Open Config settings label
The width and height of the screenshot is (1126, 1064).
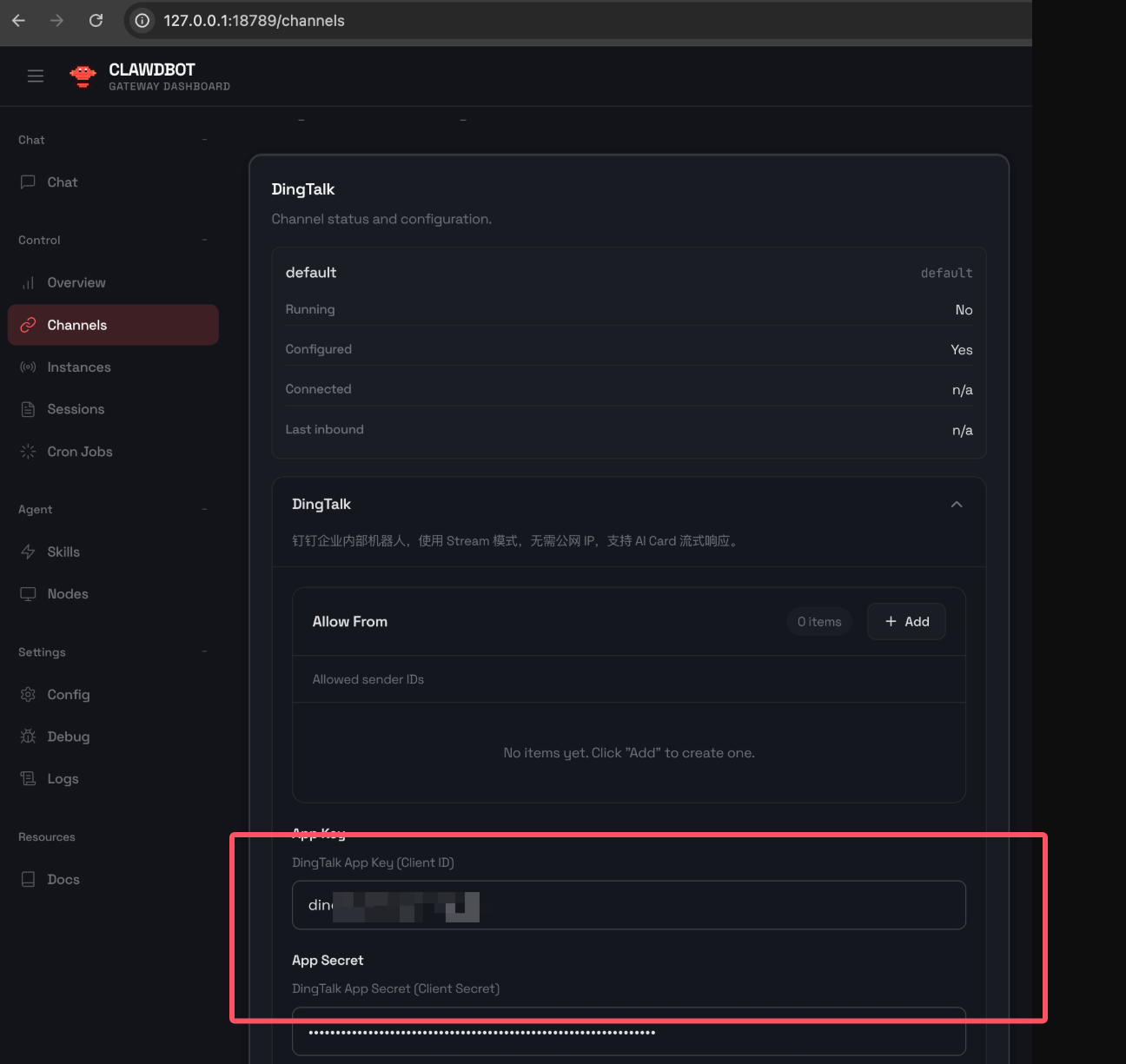point(69,694)
